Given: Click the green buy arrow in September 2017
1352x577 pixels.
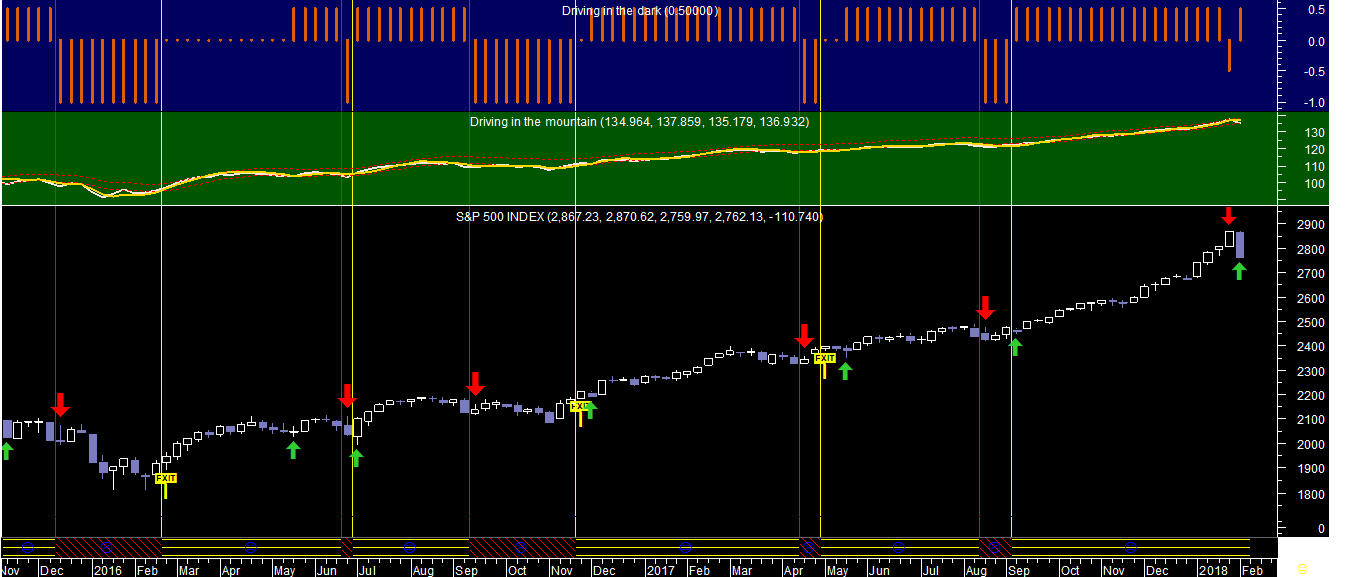Looking at the screenshot, I should 1016,347.
